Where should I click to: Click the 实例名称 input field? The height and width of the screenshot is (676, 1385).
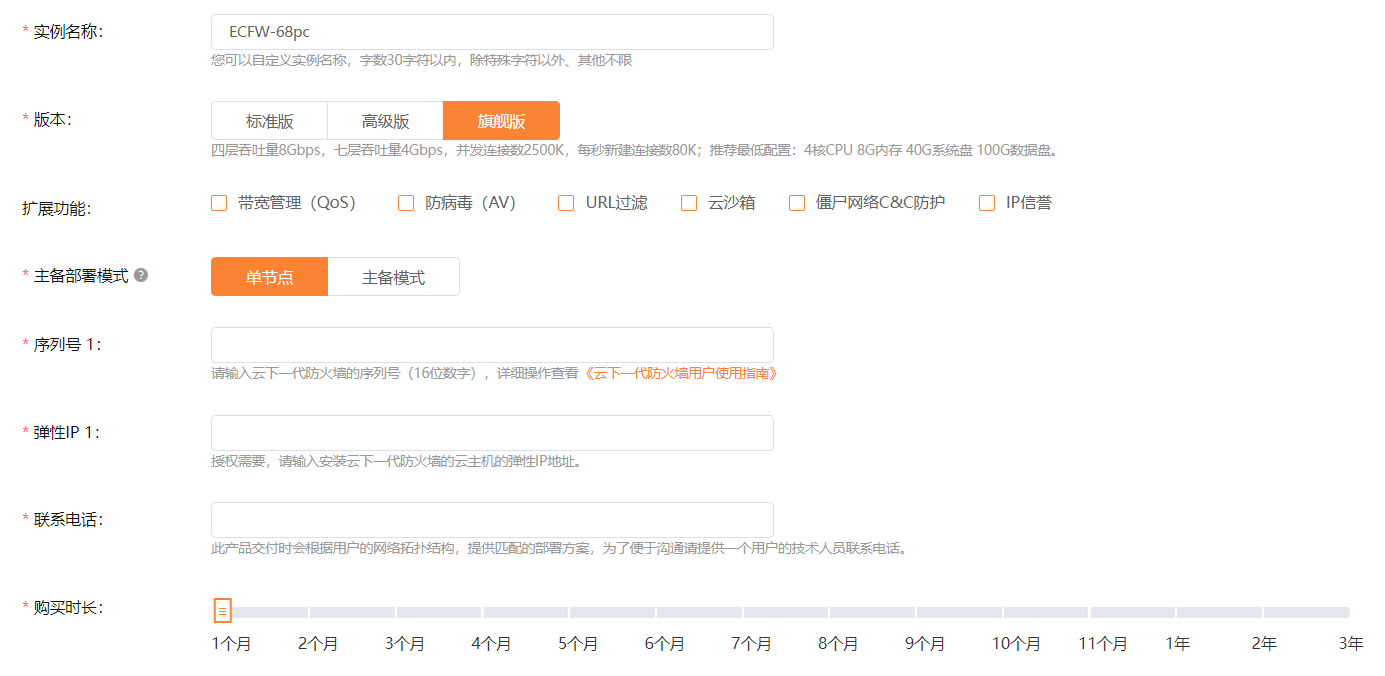tap(492, 32)
